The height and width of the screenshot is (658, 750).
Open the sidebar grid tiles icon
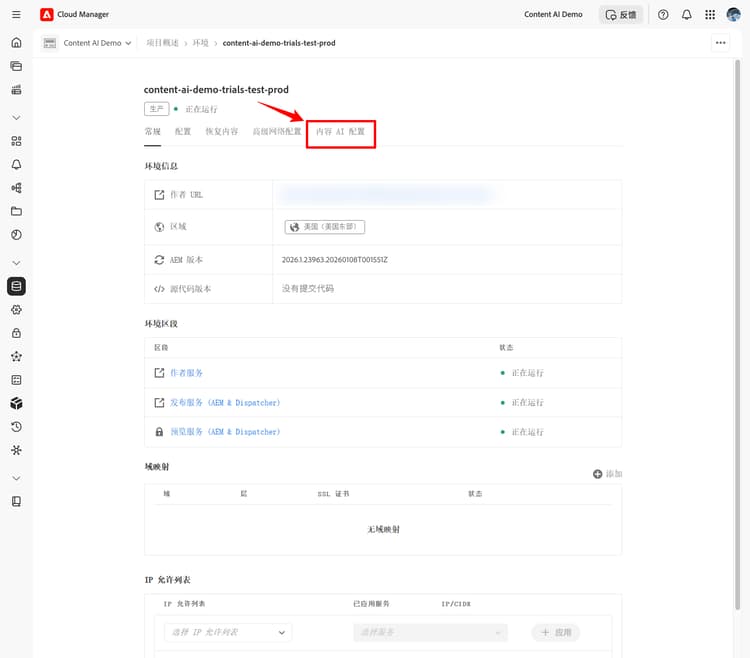click(16, 141)
